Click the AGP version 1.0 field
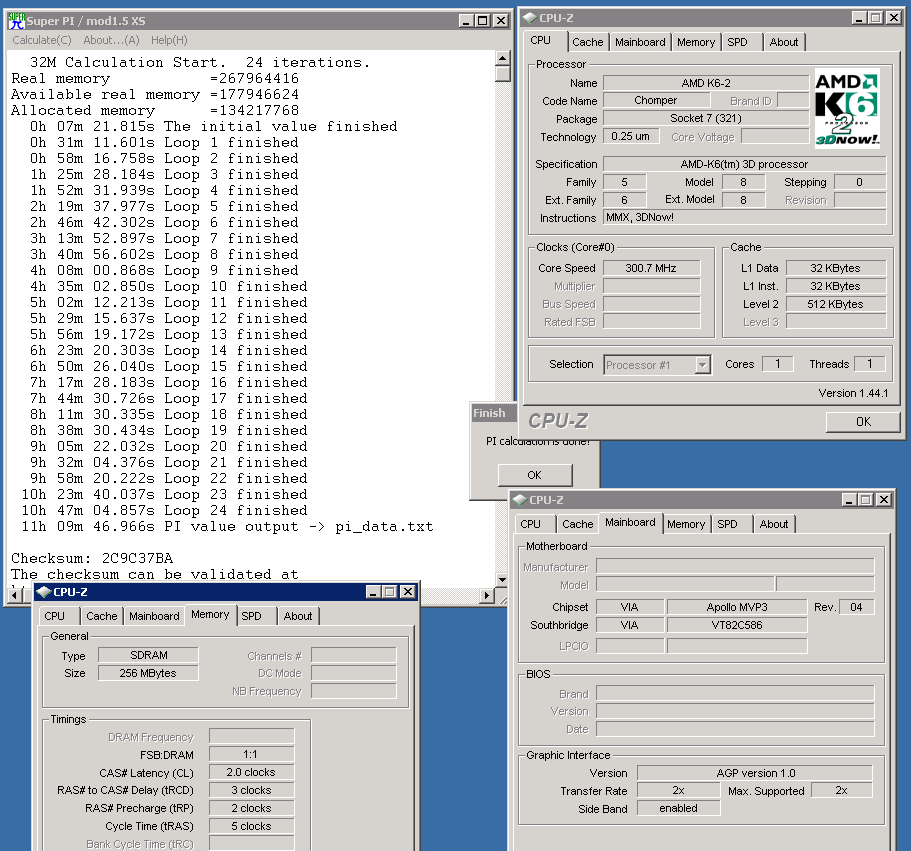The width and height of the screenshot is (911, 851). [755, 773]
